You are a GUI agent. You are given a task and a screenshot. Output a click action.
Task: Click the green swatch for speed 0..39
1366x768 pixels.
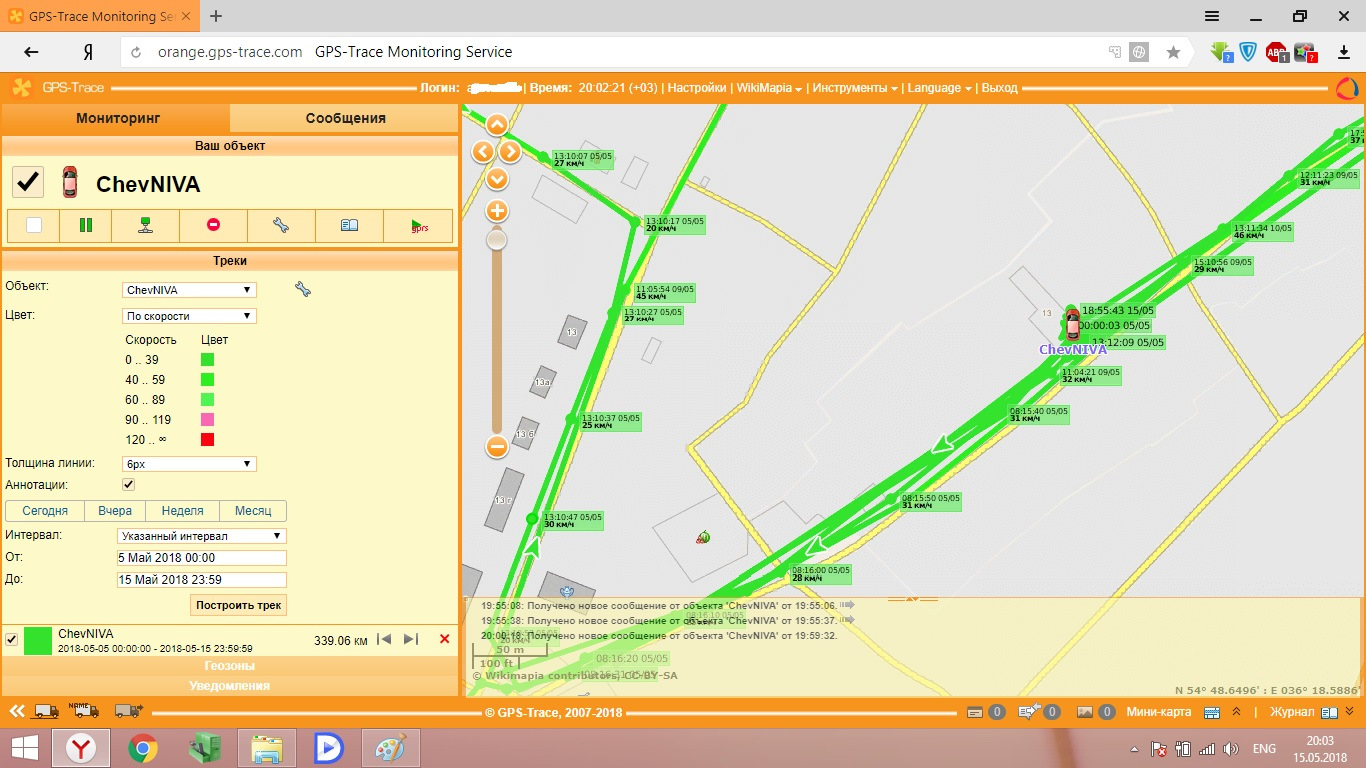coord(207,360)
